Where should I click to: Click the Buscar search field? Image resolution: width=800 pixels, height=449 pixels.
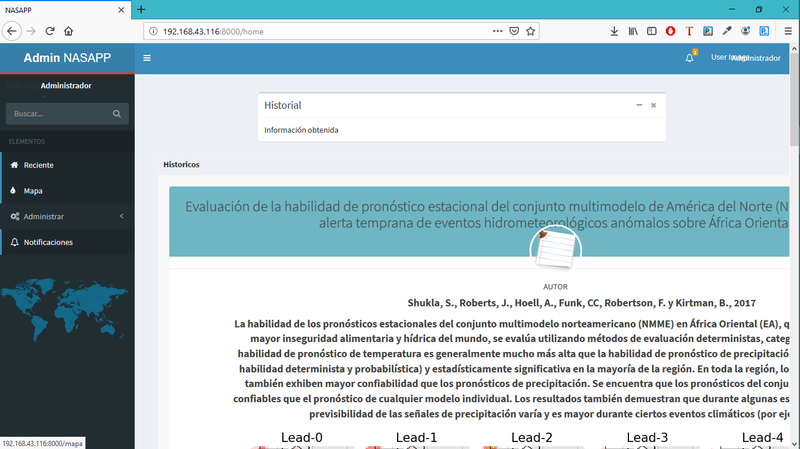pos(57,114)
